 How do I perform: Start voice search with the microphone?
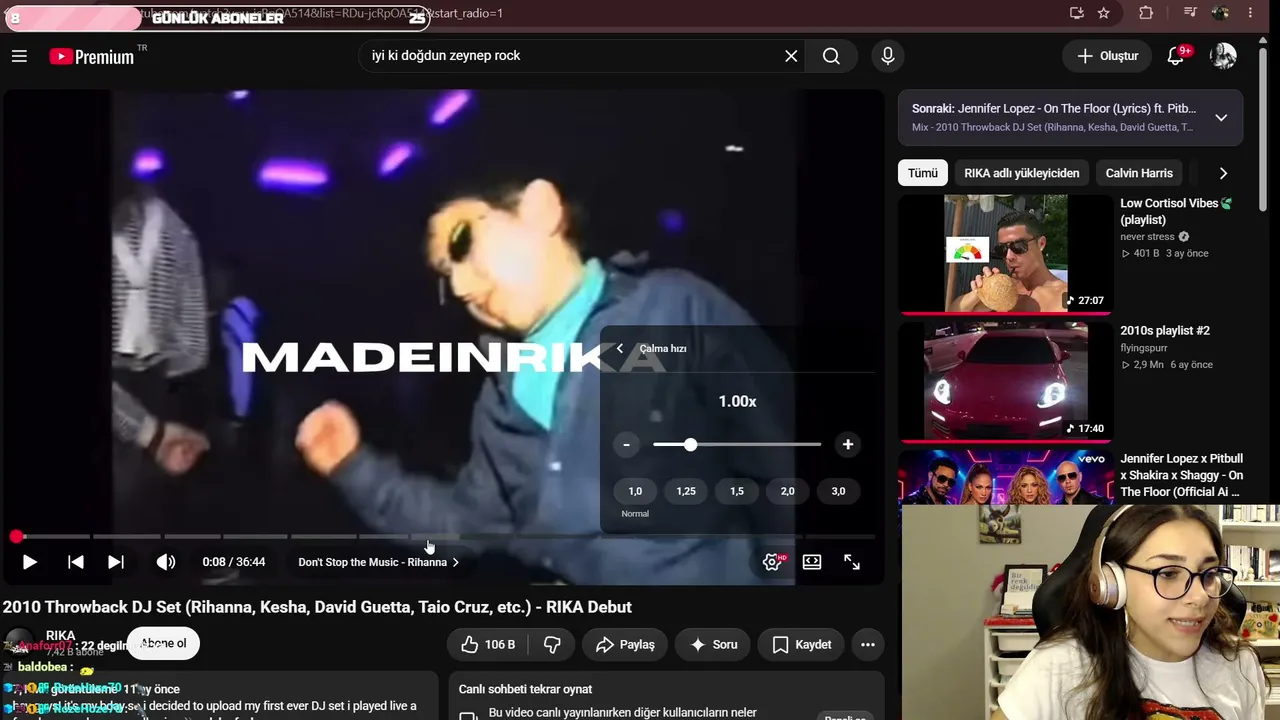pos(887,56)
